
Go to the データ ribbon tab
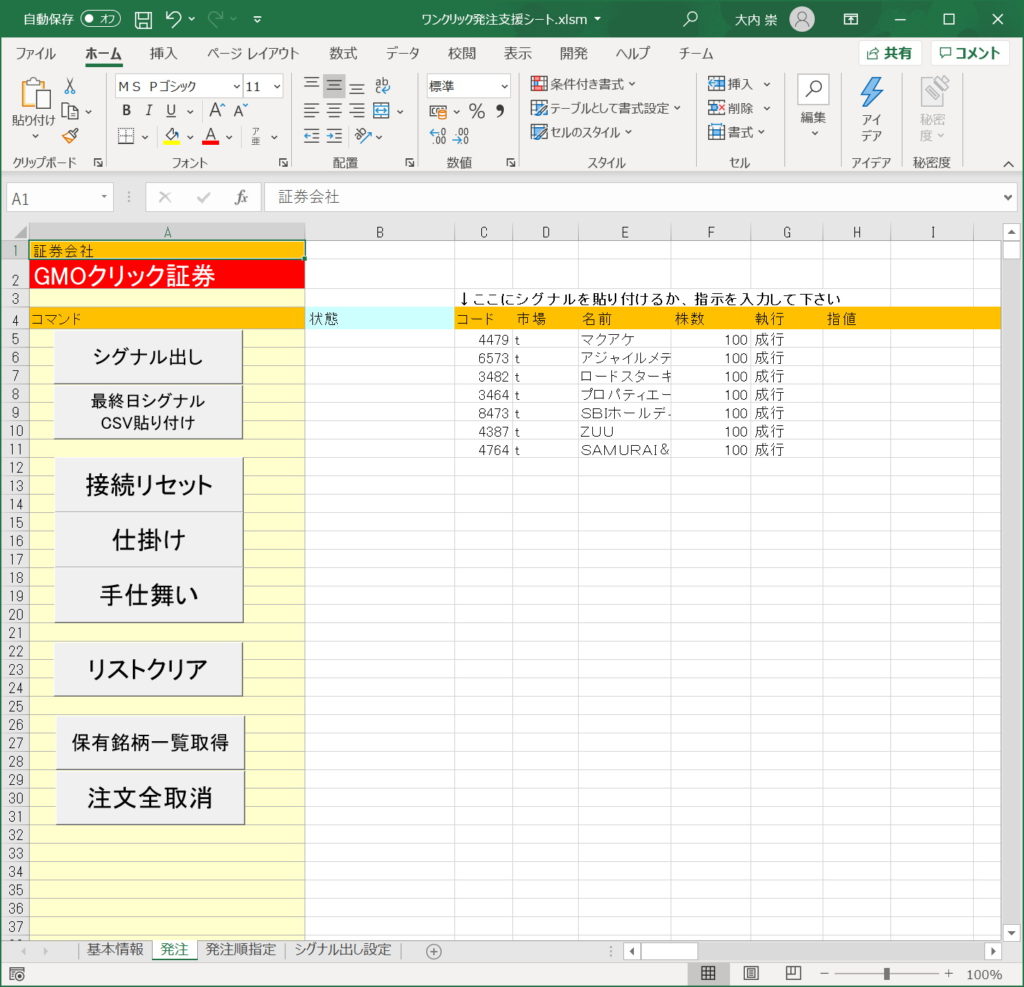(402, 54)
